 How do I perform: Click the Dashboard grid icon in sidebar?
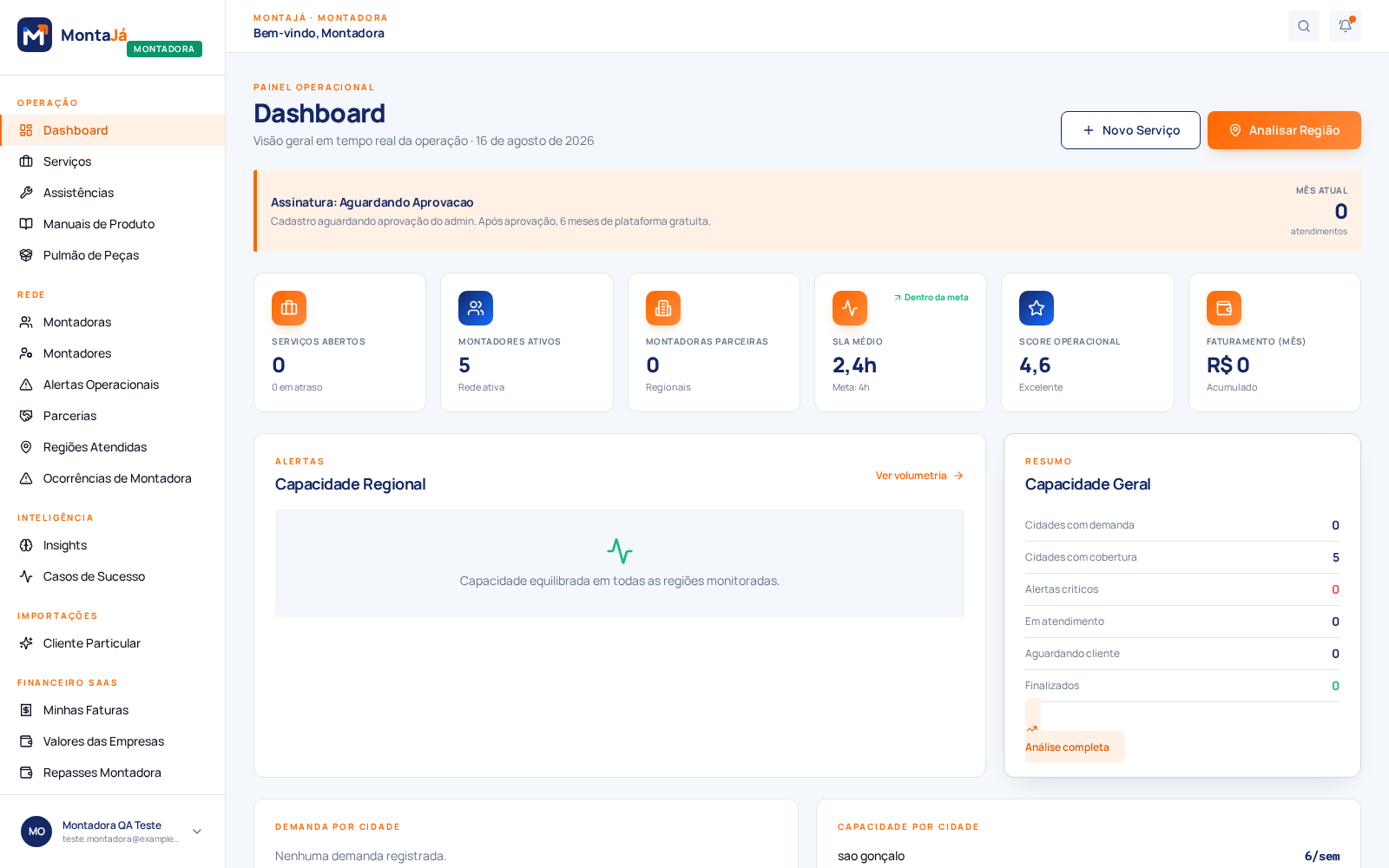tap(26, 130)
